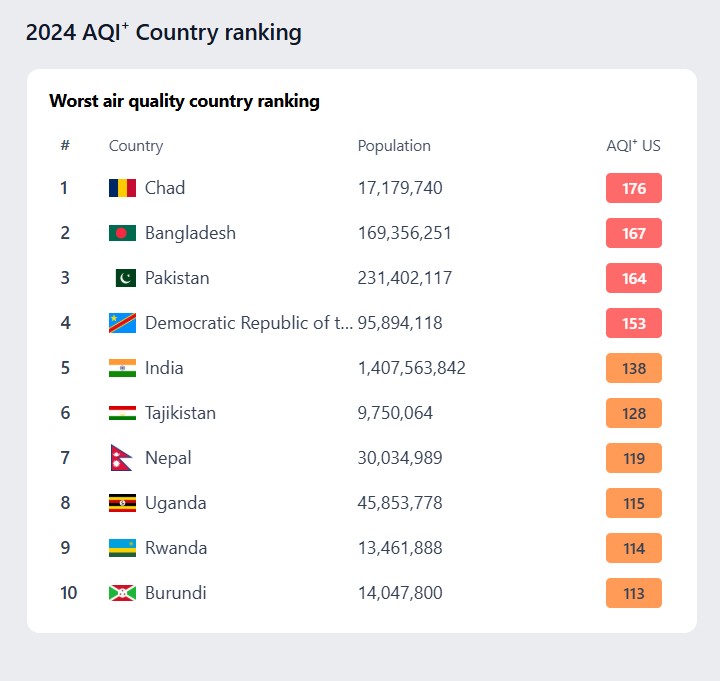Open the truncated Democratic Republic country name
Image resolution: width=720 pixels, height=681 pixels.
(249, 323)
